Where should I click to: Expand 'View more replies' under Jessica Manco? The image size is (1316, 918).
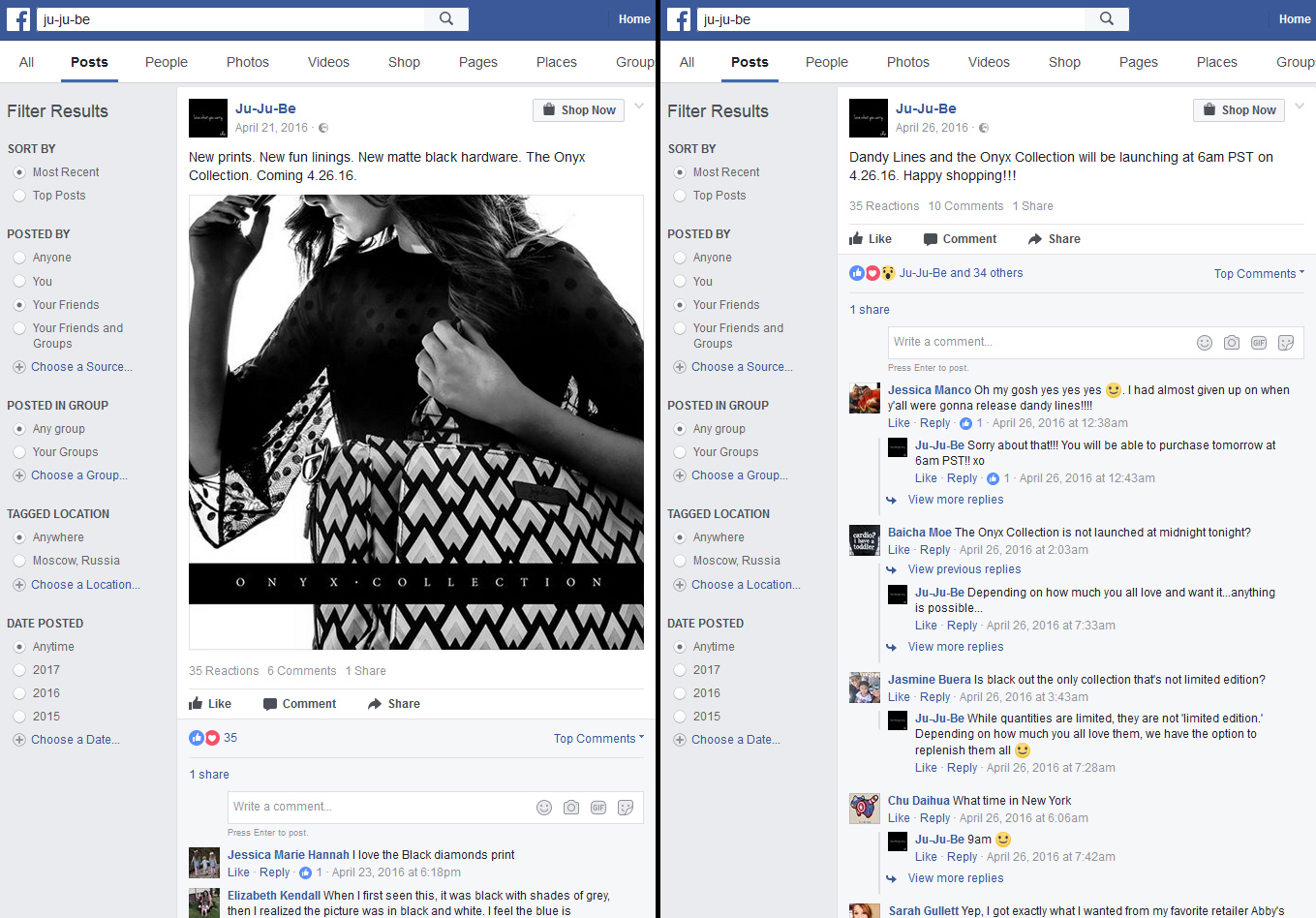coord(956,500)
